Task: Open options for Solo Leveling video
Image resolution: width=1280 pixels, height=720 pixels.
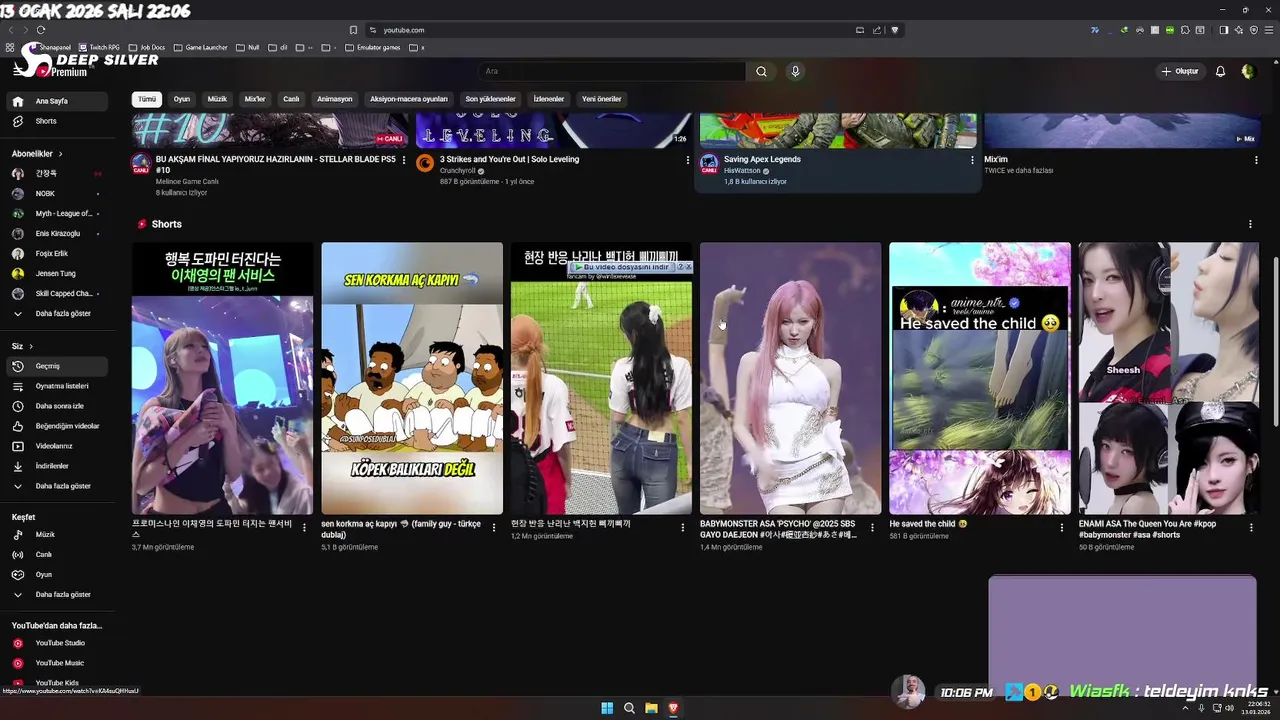Action: pyautogui.click(x=688, y=160)
